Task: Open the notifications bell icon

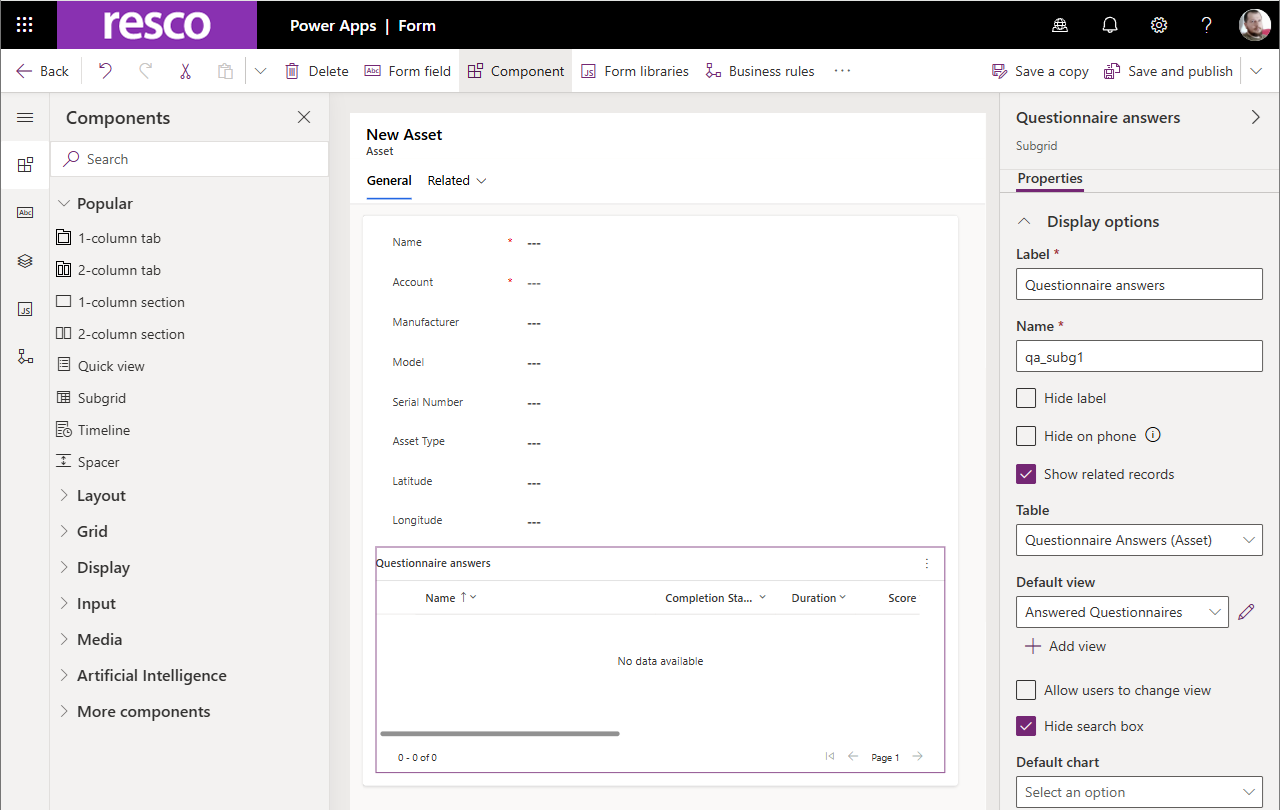Action: pos(1110,25)
